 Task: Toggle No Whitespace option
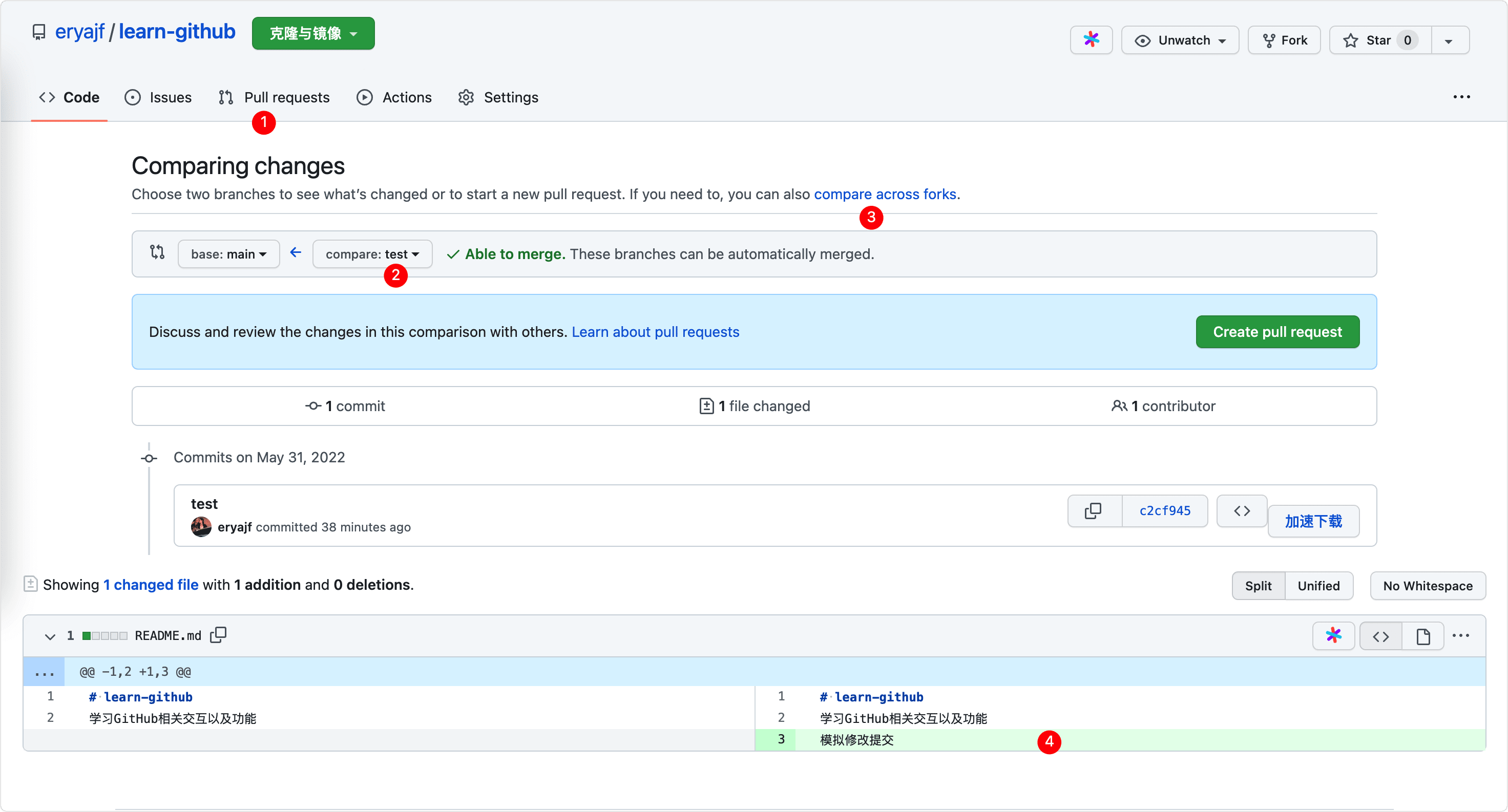(1427, 586)
